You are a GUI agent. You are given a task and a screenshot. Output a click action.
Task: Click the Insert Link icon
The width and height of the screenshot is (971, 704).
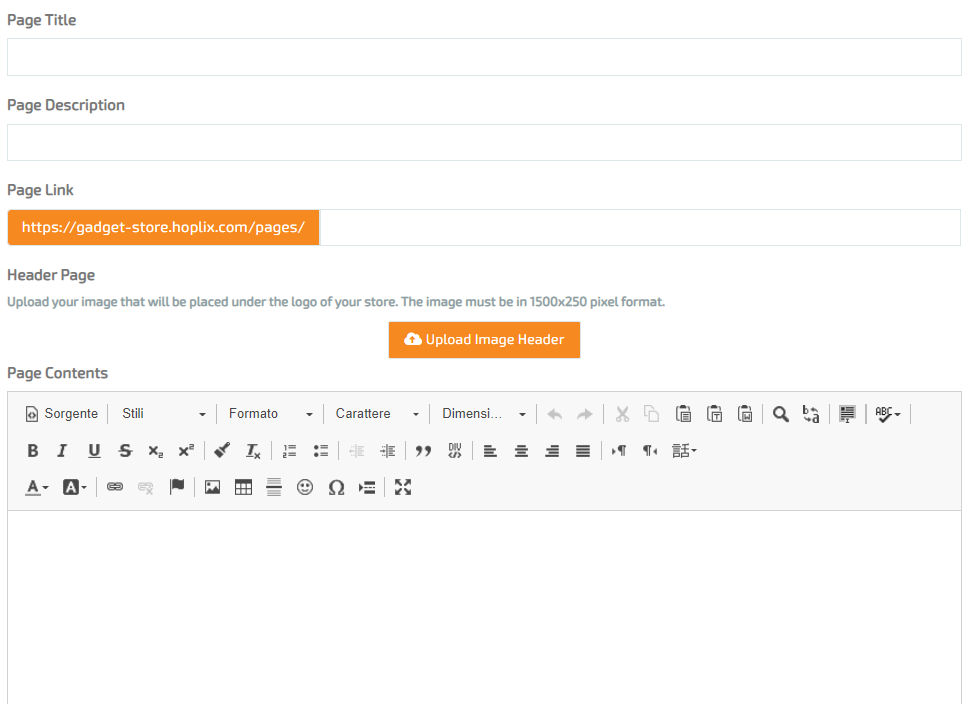coord(115,487)
